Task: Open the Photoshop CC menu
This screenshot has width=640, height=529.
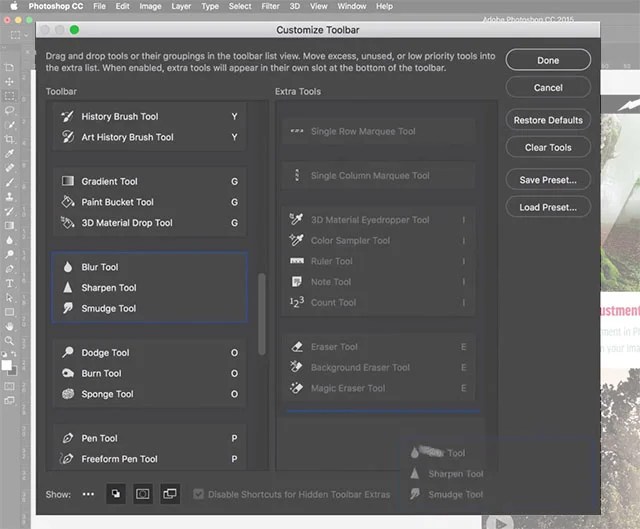Action: [x=56, y=6]
